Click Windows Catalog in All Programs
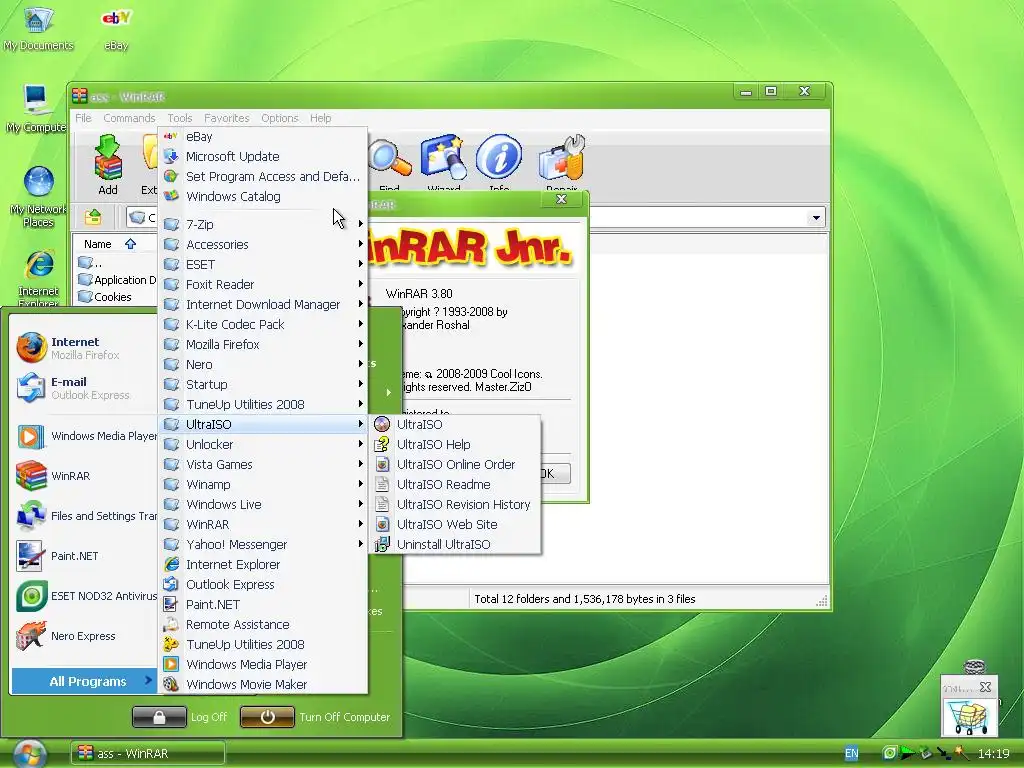 (x=263, y=197)
